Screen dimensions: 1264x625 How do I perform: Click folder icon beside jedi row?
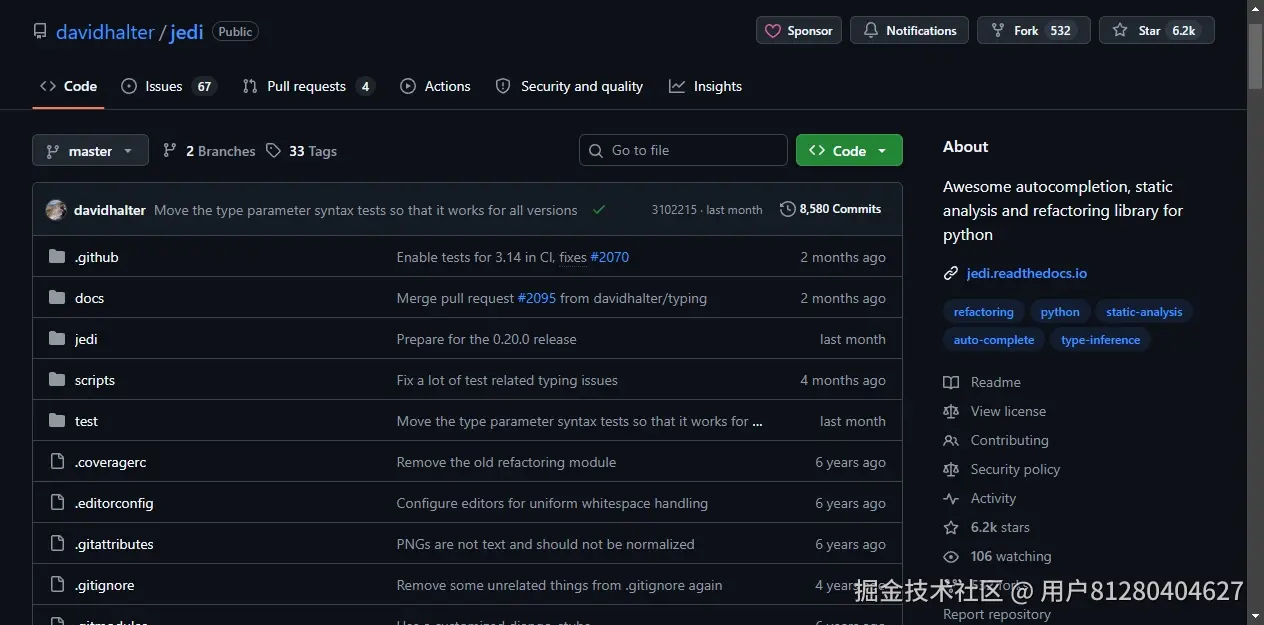pyautogui.click(x=57, y=339)
